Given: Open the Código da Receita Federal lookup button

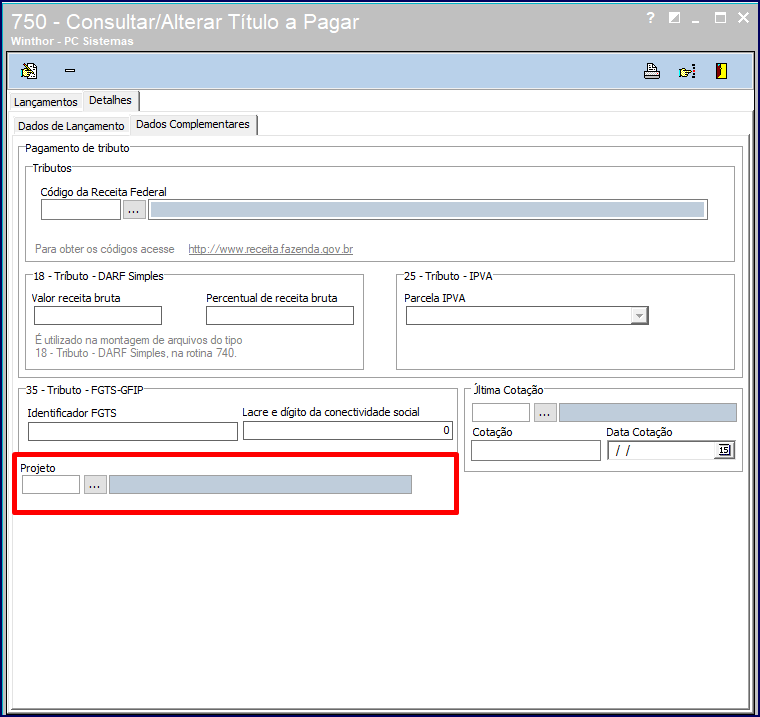Looking at the screenshot, I should (134, 210).
